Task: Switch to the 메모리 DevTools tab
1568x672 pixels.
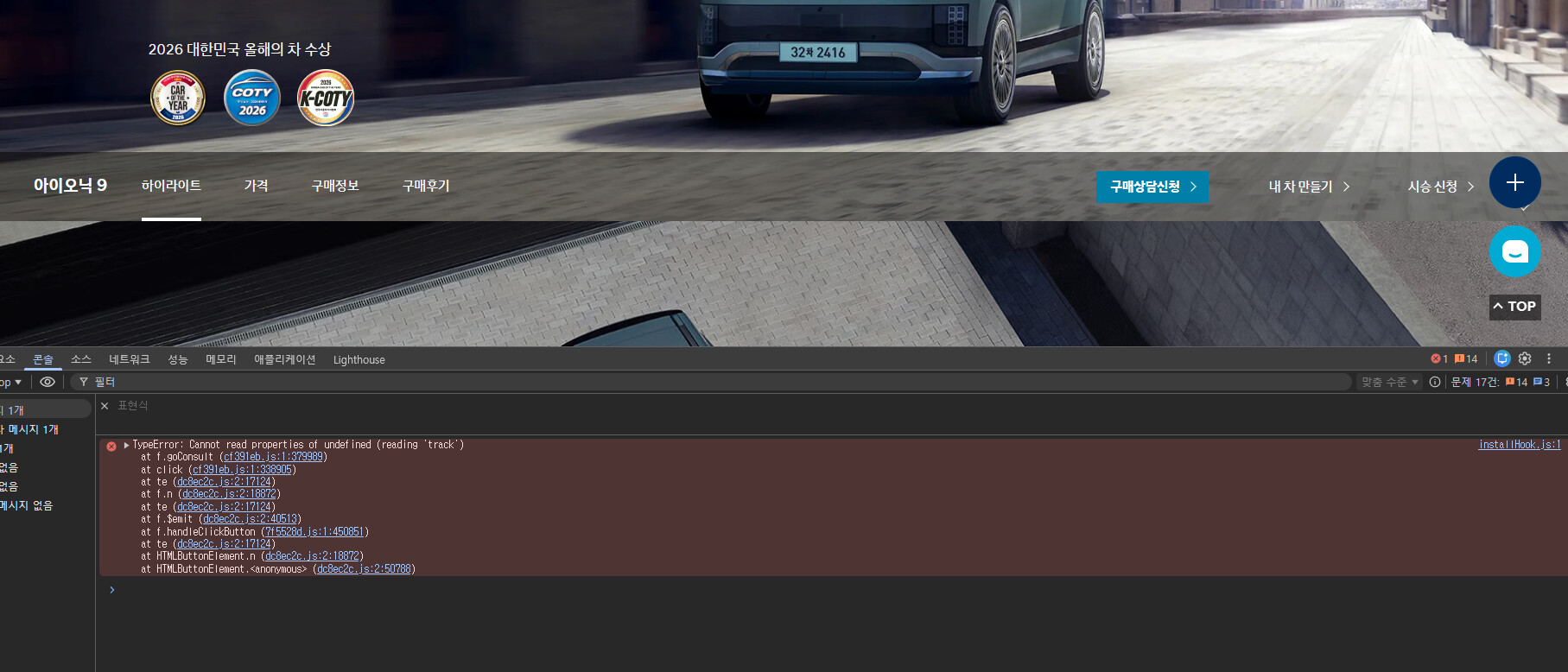Action: (x=221, y=359)
